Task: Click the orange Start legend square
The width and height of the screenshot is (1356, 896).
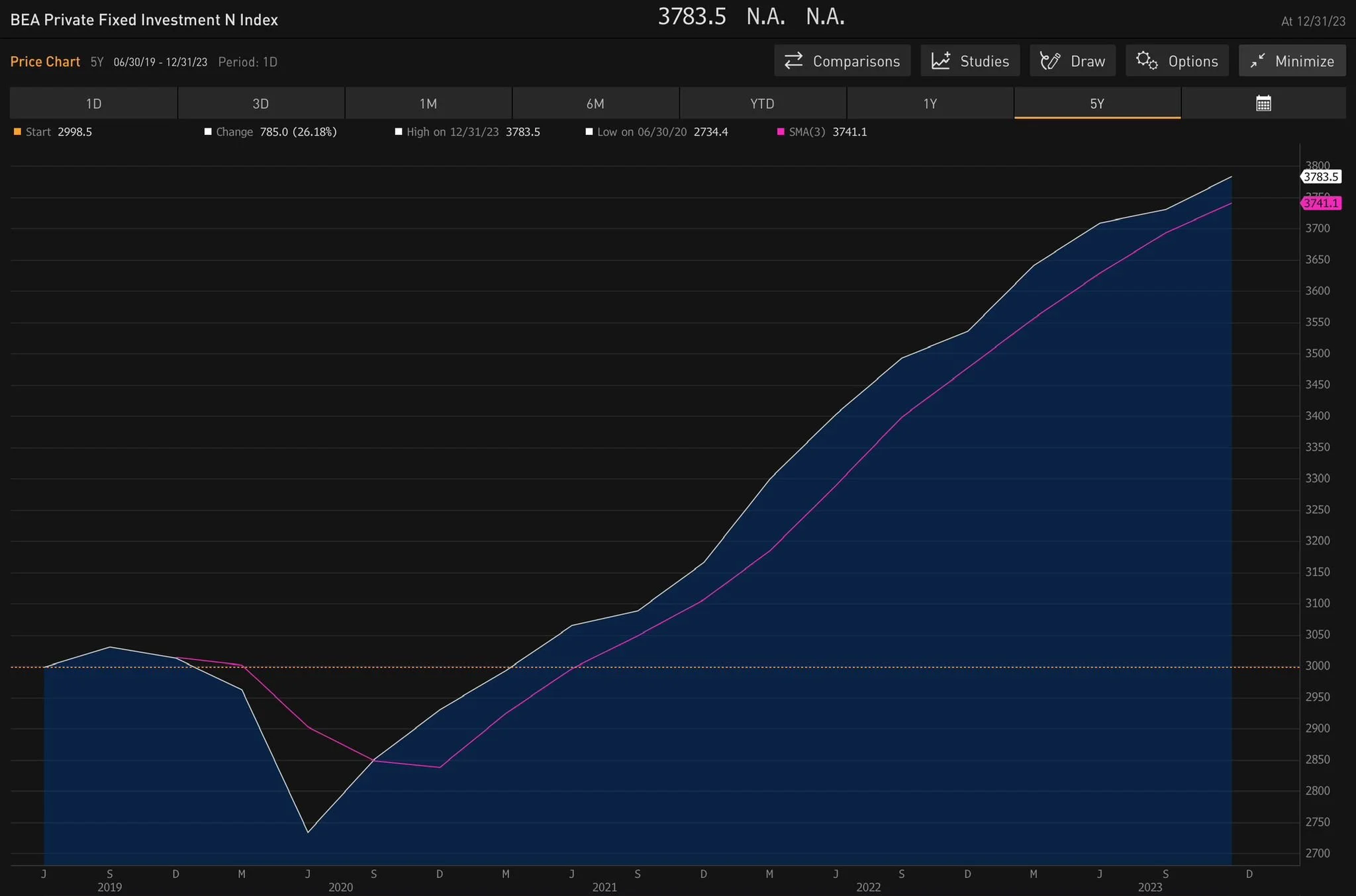Action: click(x=17, y=132)
